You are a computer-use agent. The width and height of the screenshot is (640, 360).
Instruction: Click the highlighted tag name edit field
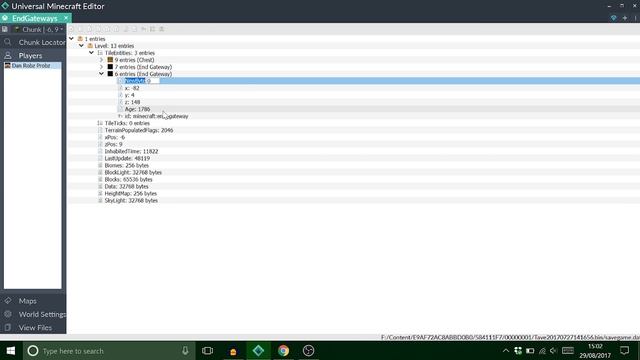click(x=142, y=81)
